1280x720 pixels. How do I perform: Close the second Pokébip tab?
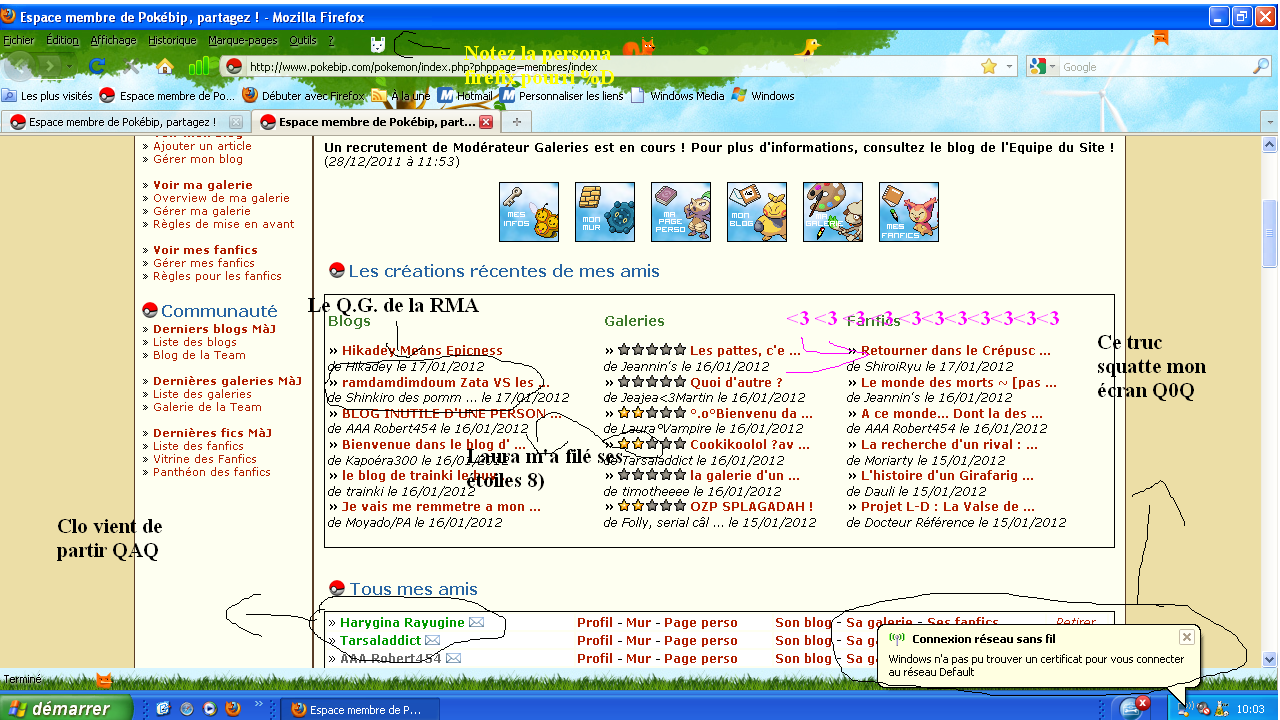(x=486, y=122)
